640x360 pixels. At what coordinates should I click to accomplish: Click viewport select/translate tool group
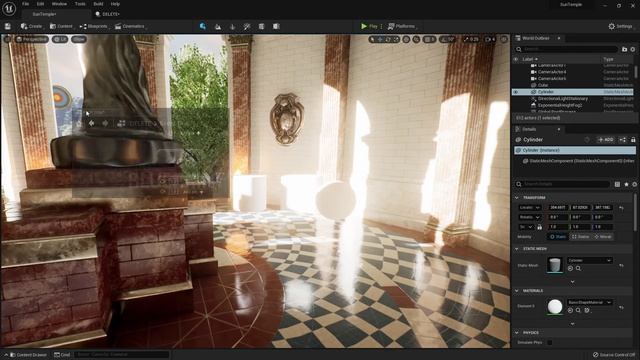(384, 39)
